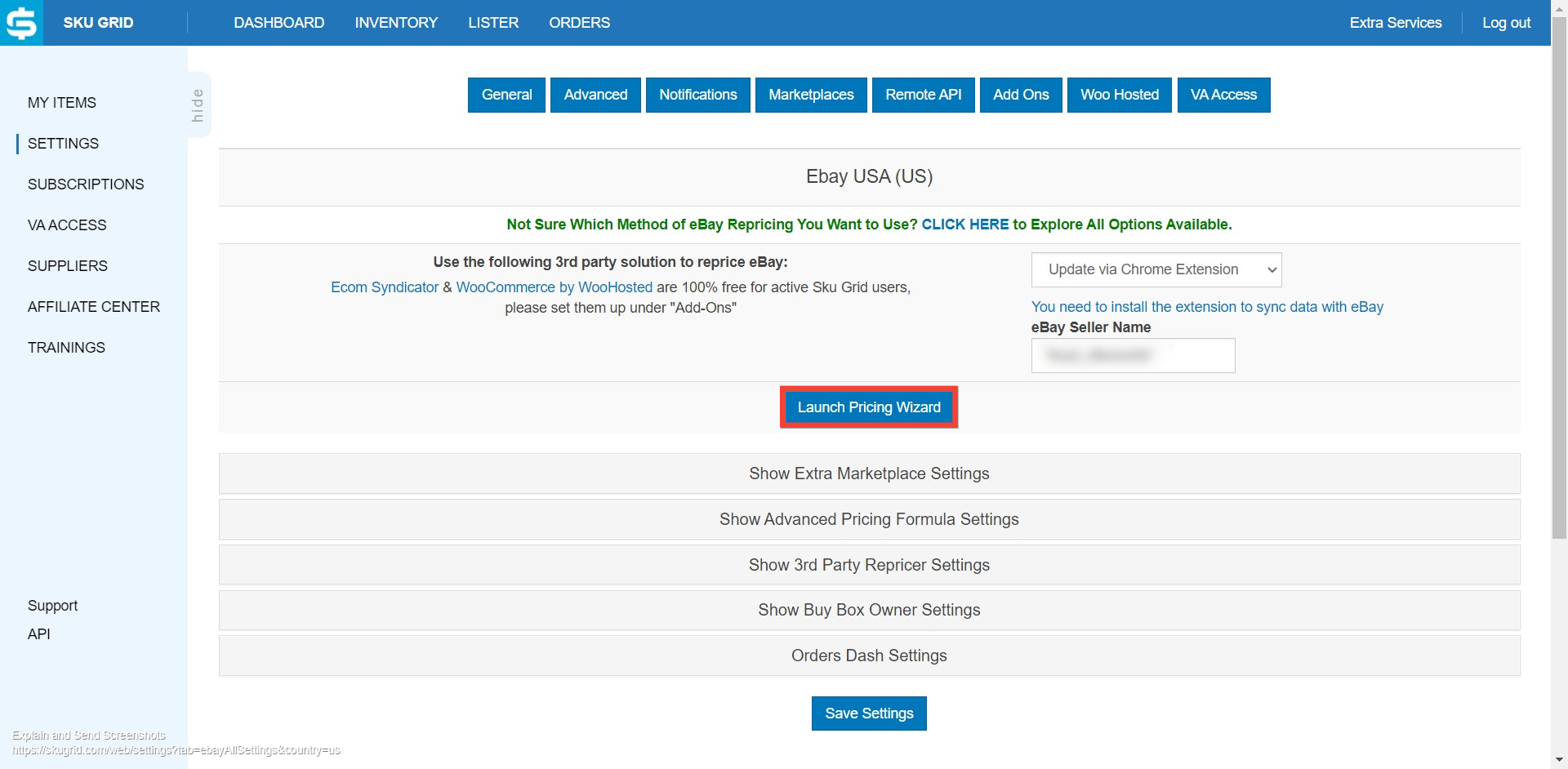
Task: Switch to the Remote API tab
Action: pyautogui.click(x=924, y=95)
